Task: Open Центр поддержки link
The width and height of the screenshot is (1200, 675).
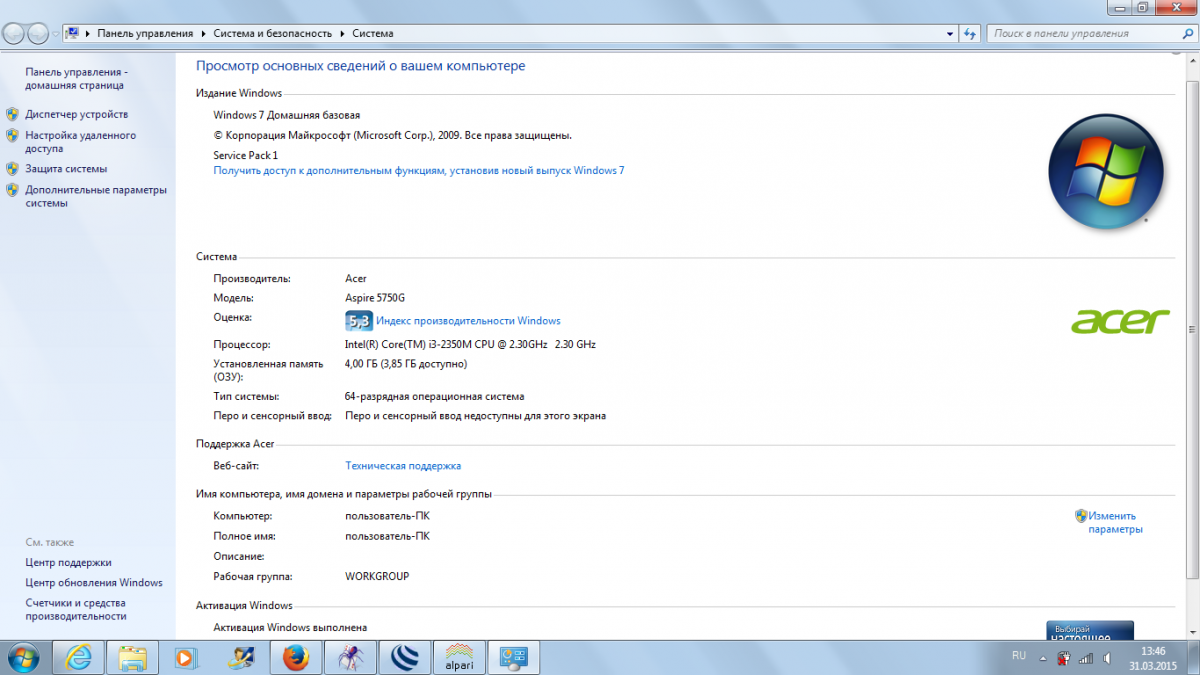Action: (69, 562)
